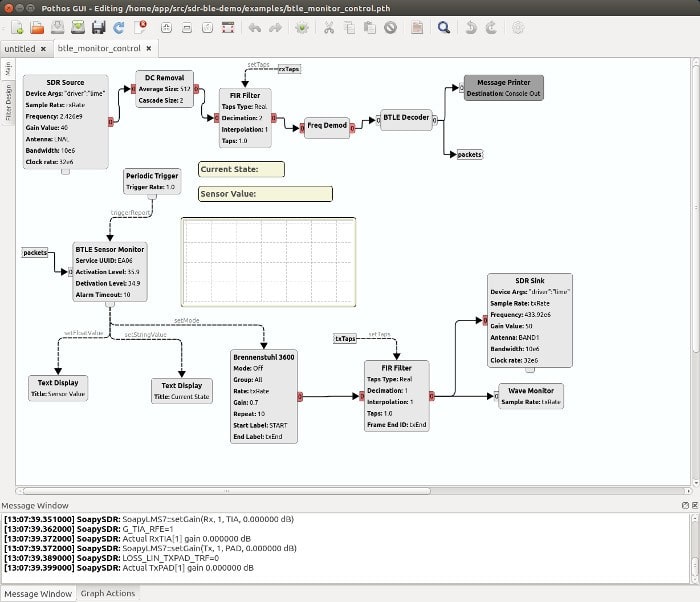
Task: Click SDR Source red output port
Action: (111, 122)
